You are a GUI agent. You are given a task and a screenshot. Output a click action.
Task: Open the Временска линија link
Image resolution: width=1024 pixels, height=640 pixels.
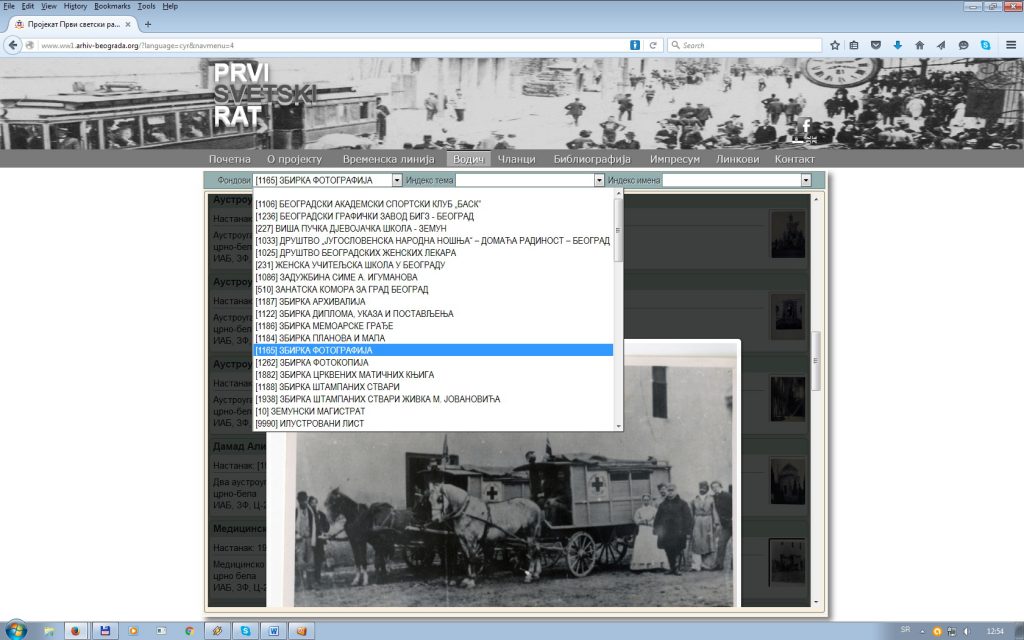pyautogui.click(x=388, y=159)
